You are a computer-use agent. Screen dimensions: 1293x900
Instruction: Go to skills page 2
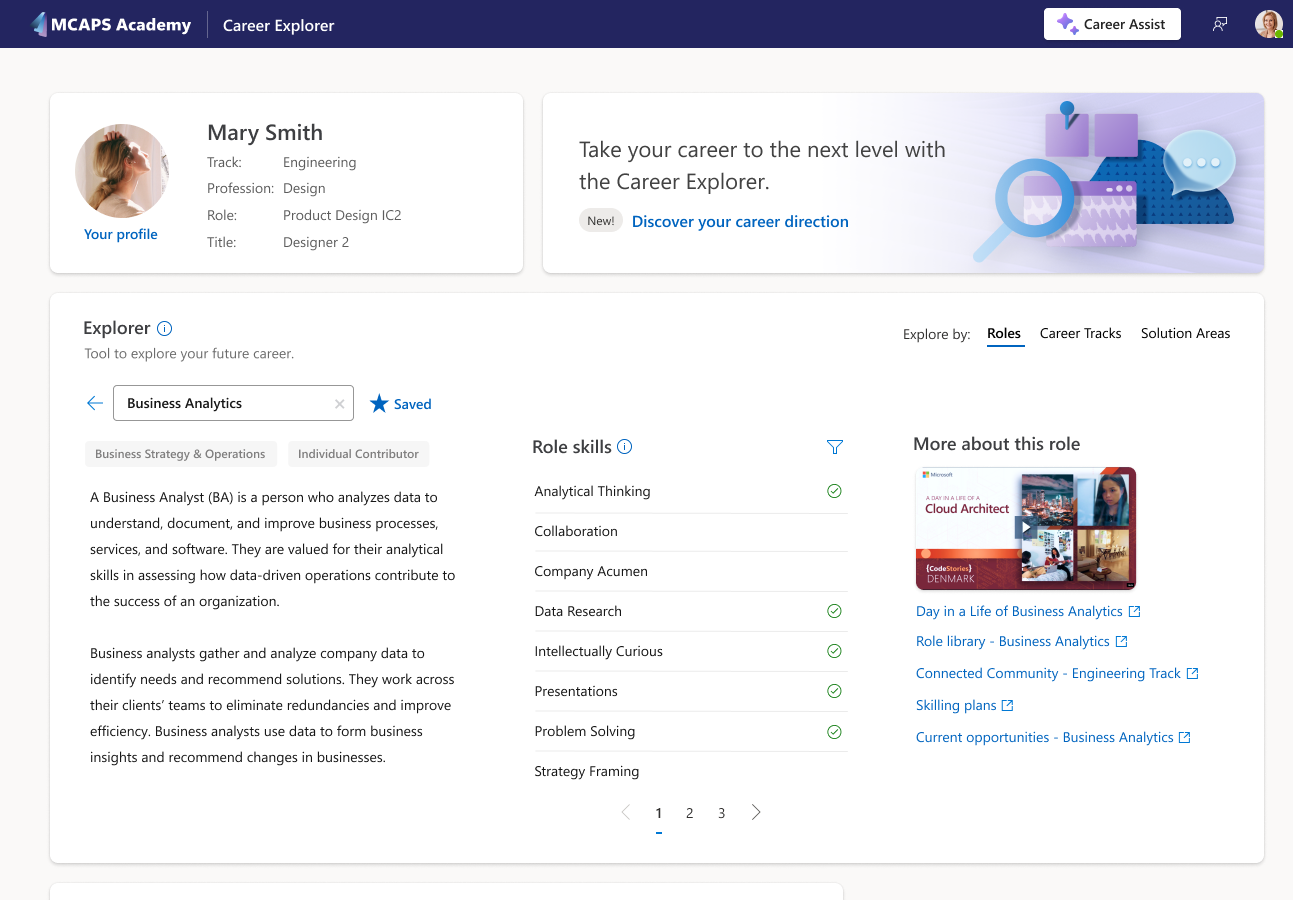(690, 813)
